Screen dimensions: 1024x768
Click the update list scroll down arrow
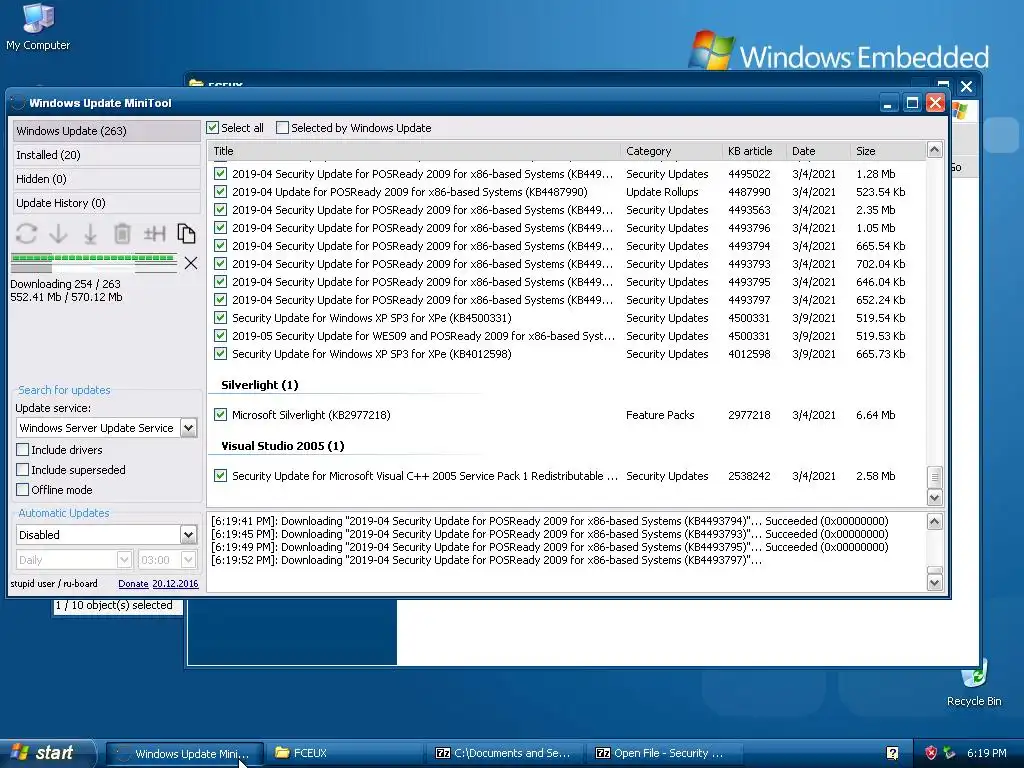(x=935, y=498)
